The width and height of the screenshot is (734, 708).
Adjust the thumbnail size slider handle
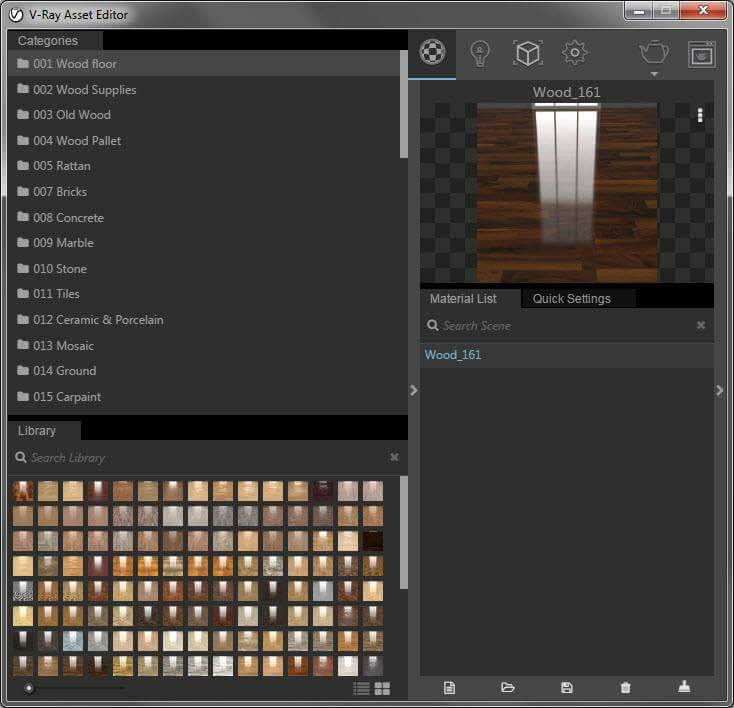(29, 688)
